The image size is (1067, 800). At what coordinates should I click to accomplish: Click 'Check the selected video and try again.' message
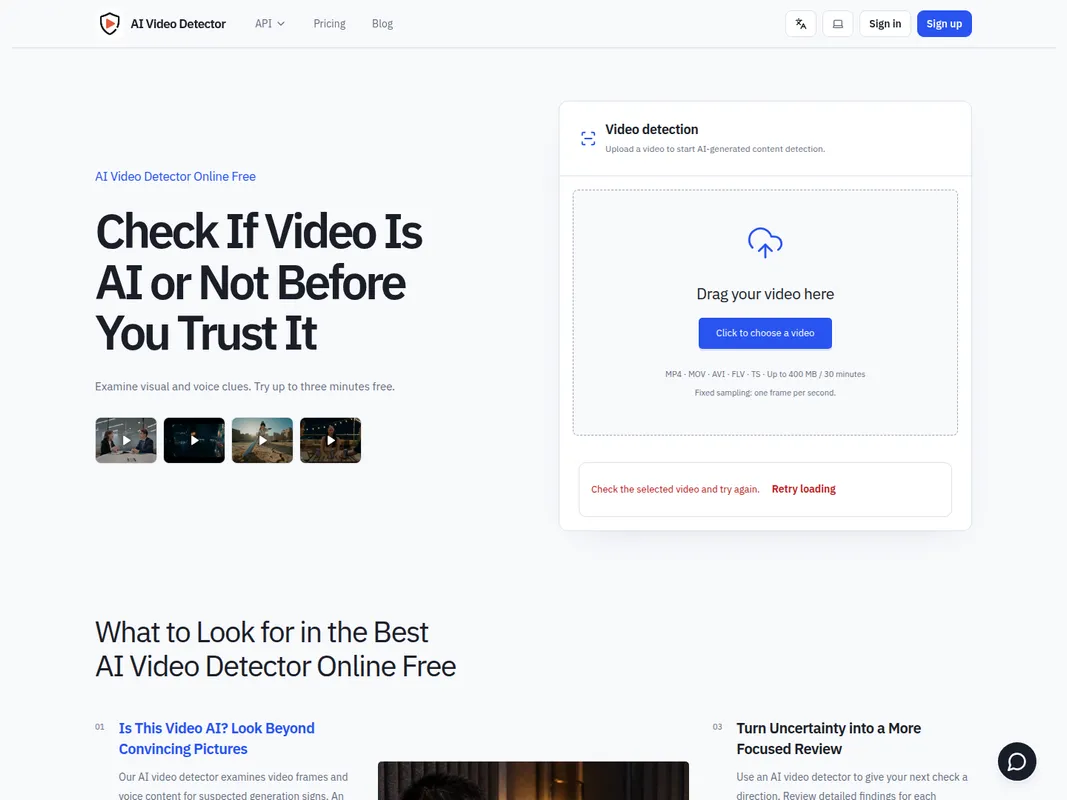click(x=675, y=489)
